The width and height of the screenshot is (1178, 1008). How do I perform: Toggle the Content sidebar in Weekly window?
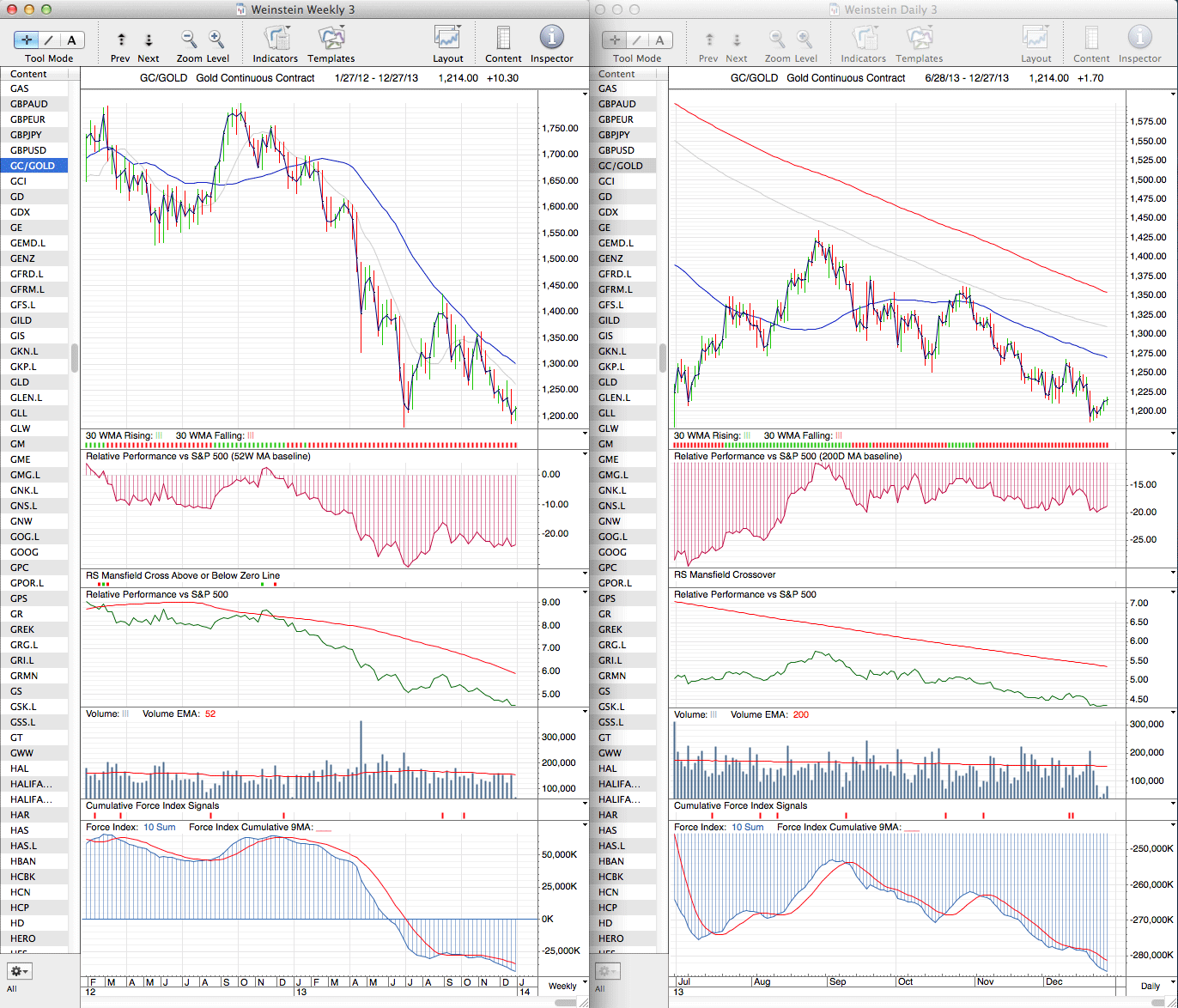[503, 39]
